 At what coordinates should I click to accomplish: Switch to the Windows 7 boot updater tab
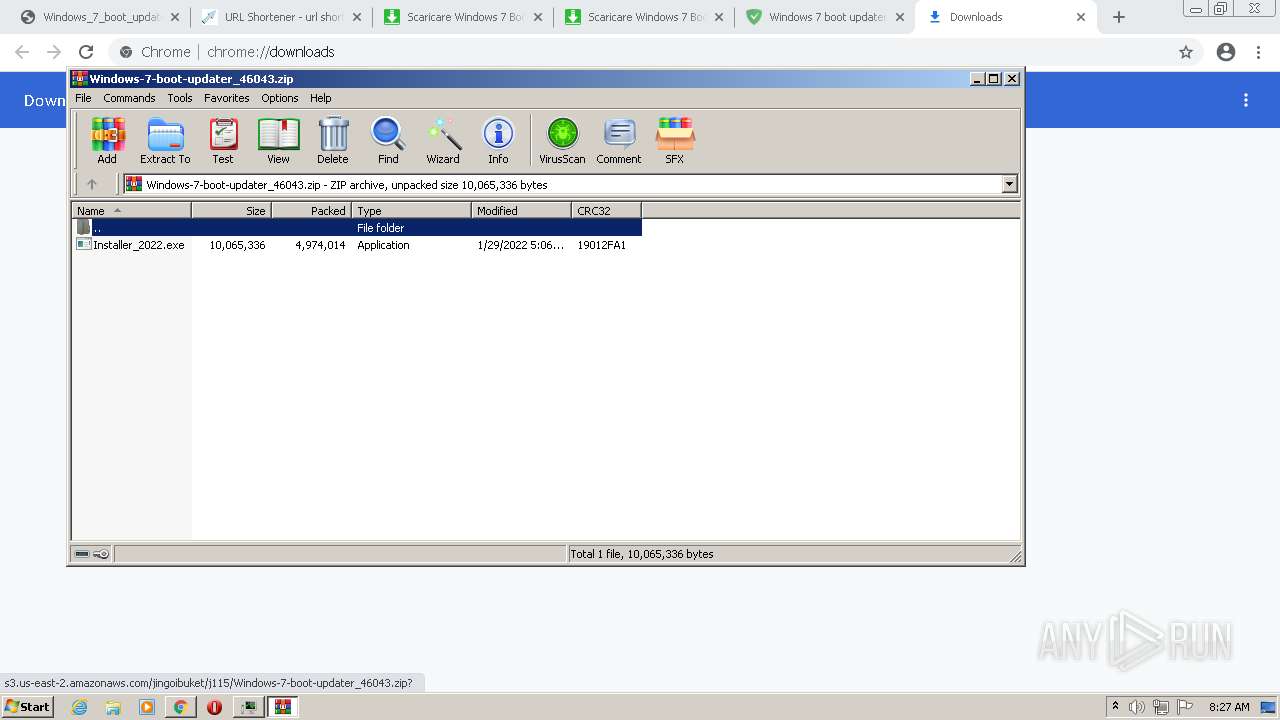[826, 17]
